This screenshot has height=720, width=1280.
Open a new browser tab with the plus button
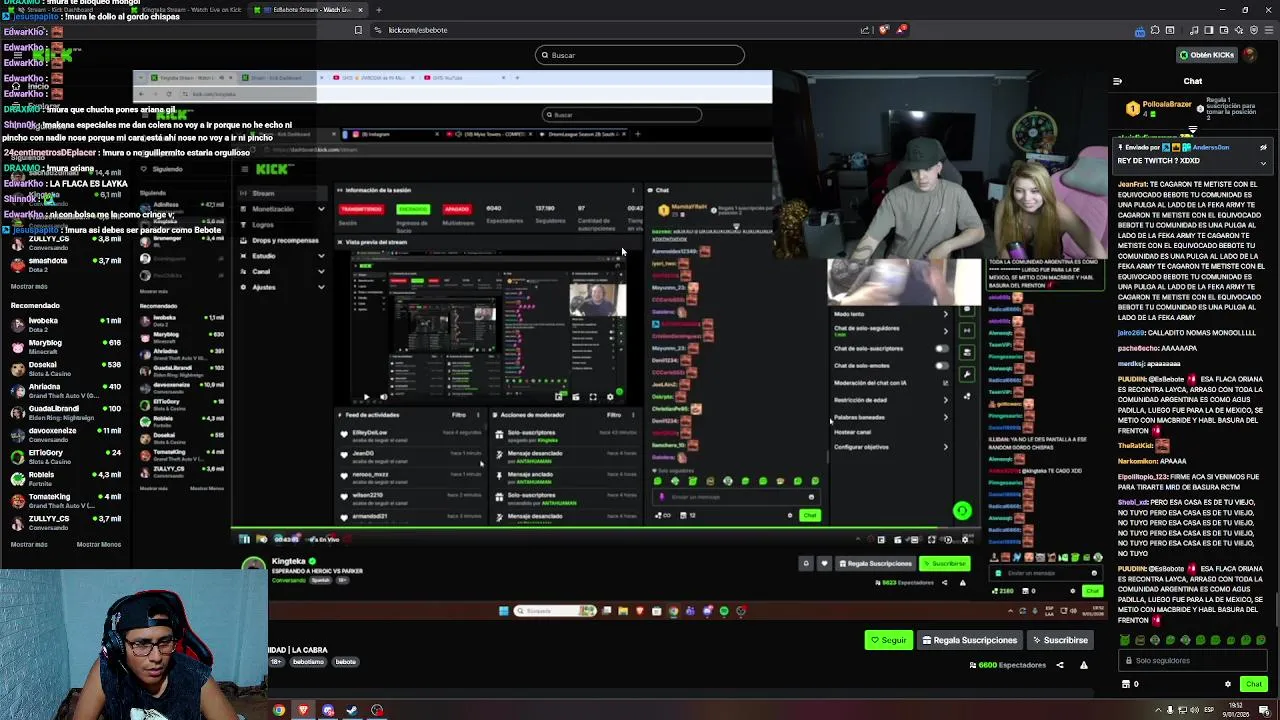pyautogui.click(x=378, y=10)
